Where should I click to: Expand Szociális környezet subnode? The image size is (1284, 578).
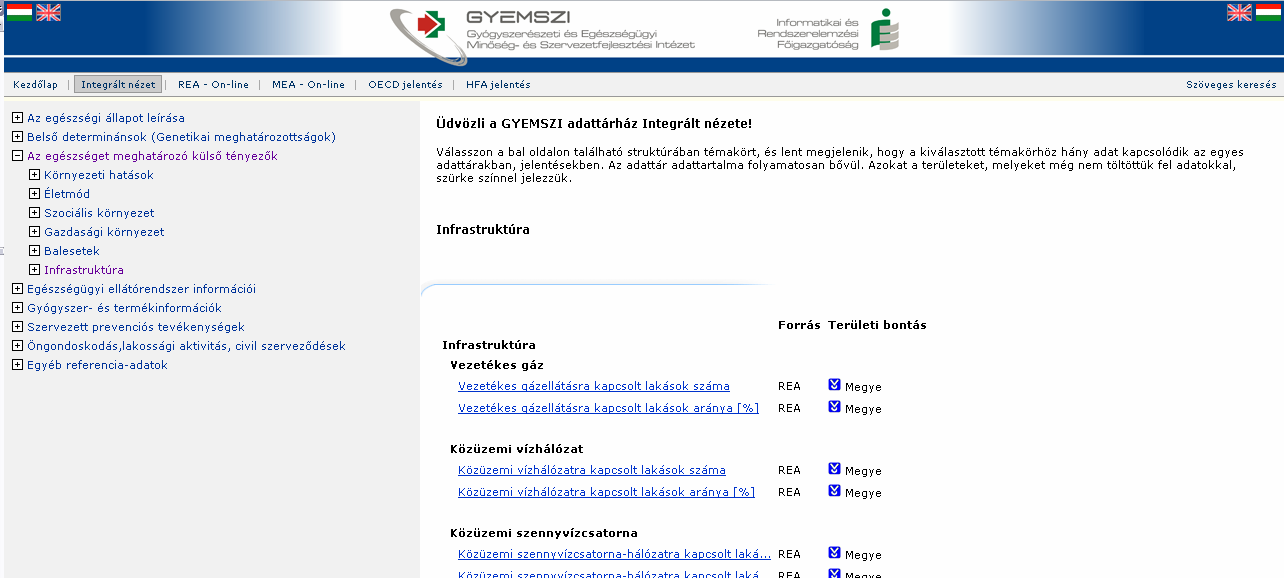35,213
